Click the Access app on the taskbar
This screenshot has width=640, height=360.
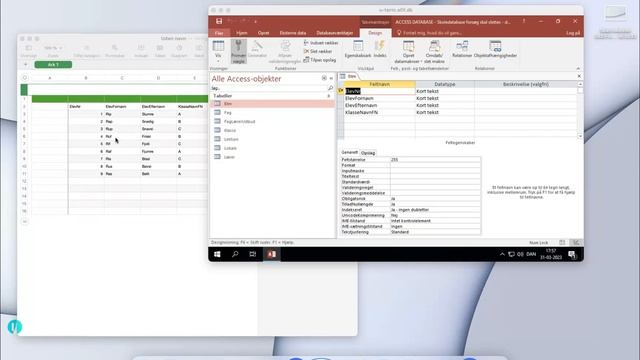(271, 254)
